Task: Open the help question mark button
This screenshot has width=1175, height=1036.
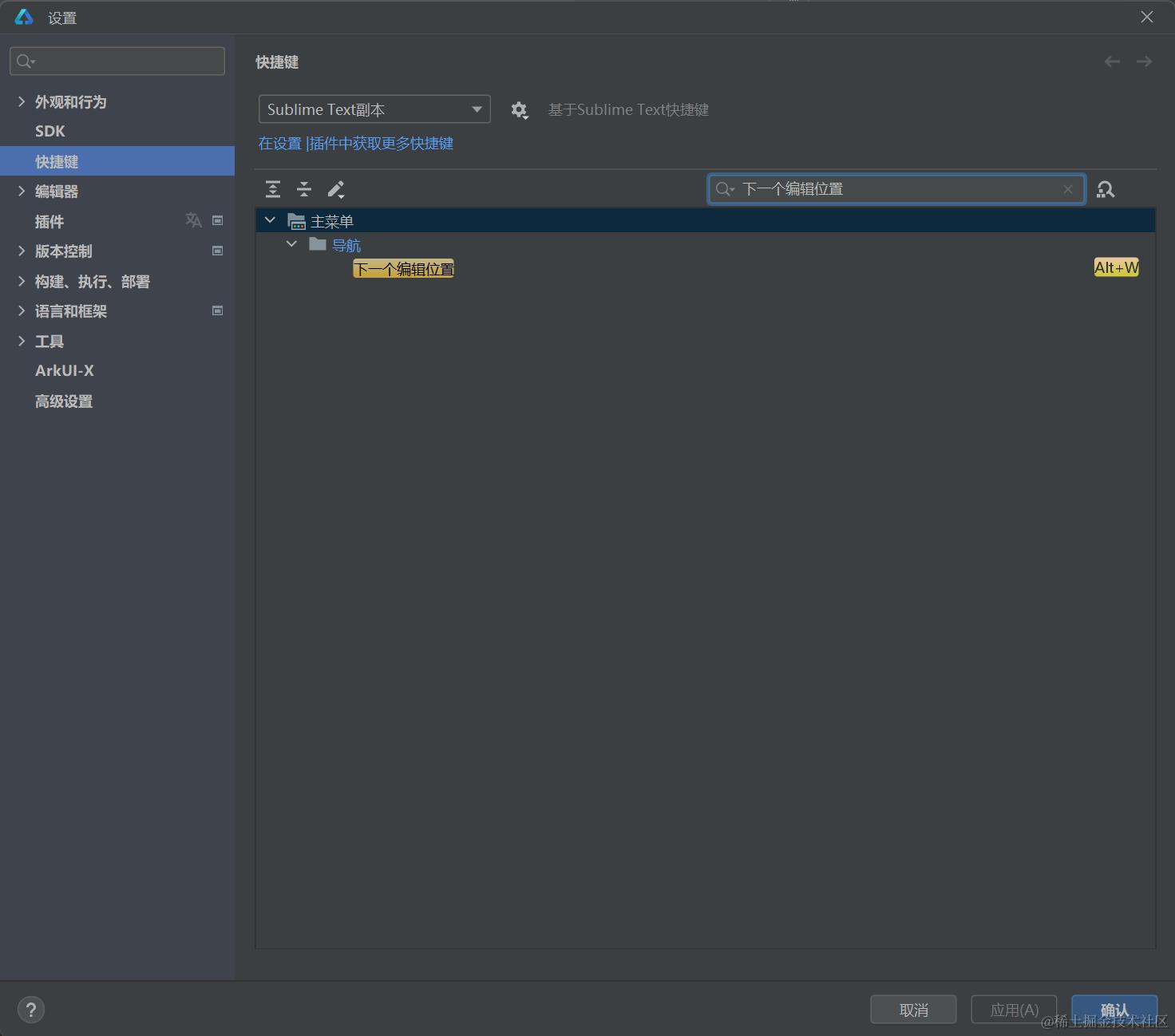Action: point(31,1010)
